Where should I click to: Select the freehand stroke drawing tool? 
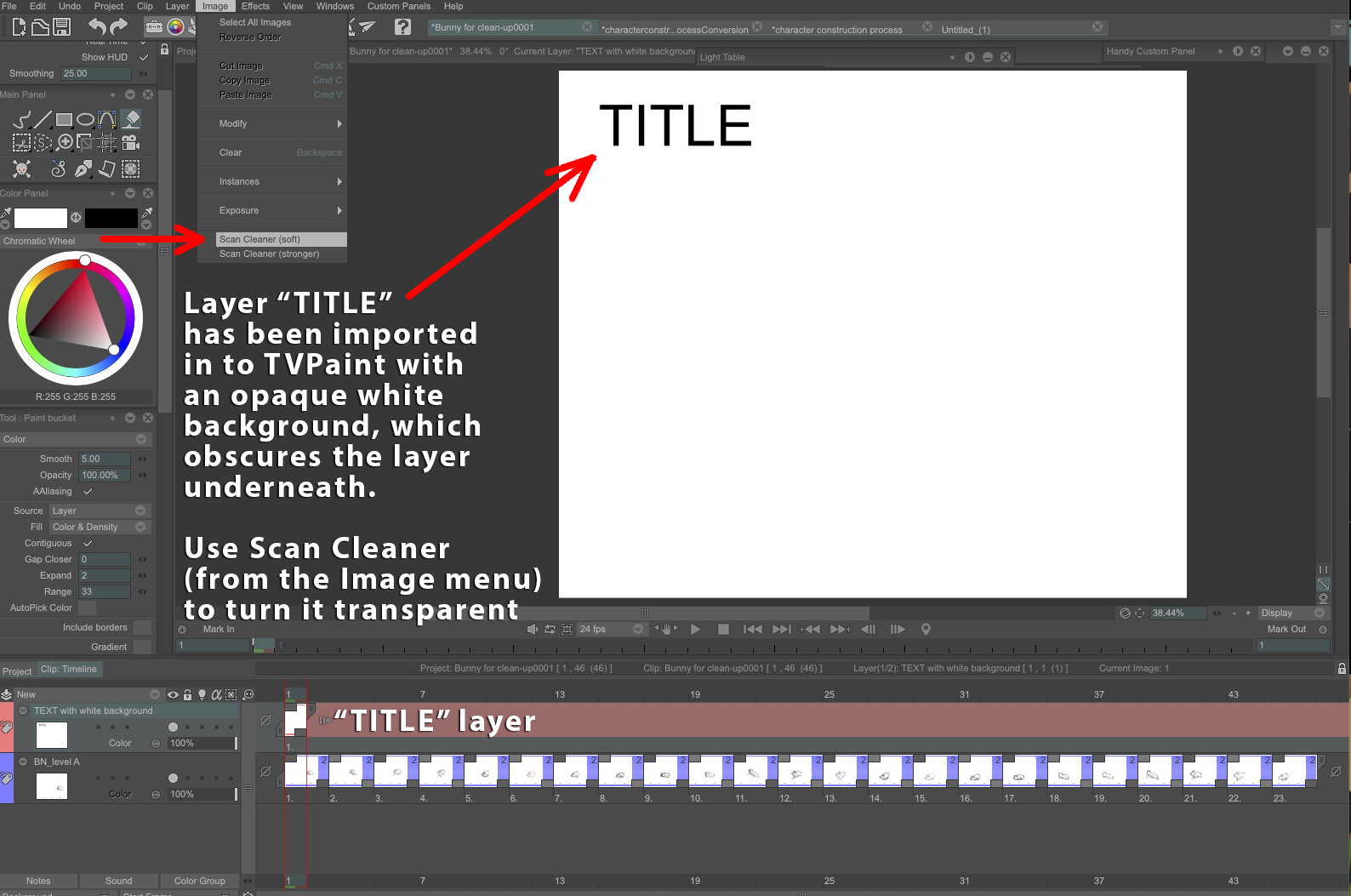[21, 120]
